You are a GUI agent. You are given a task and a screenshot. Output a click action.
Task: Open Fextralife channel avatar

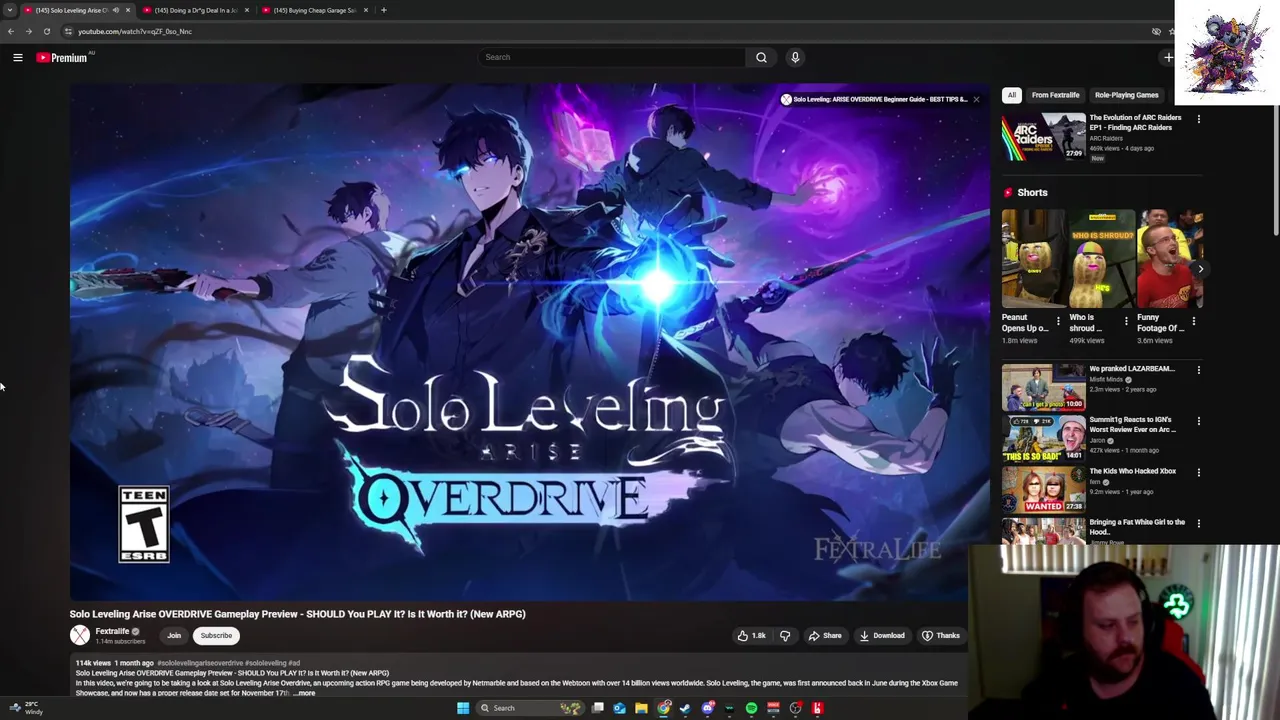click(x=80, y=635)
